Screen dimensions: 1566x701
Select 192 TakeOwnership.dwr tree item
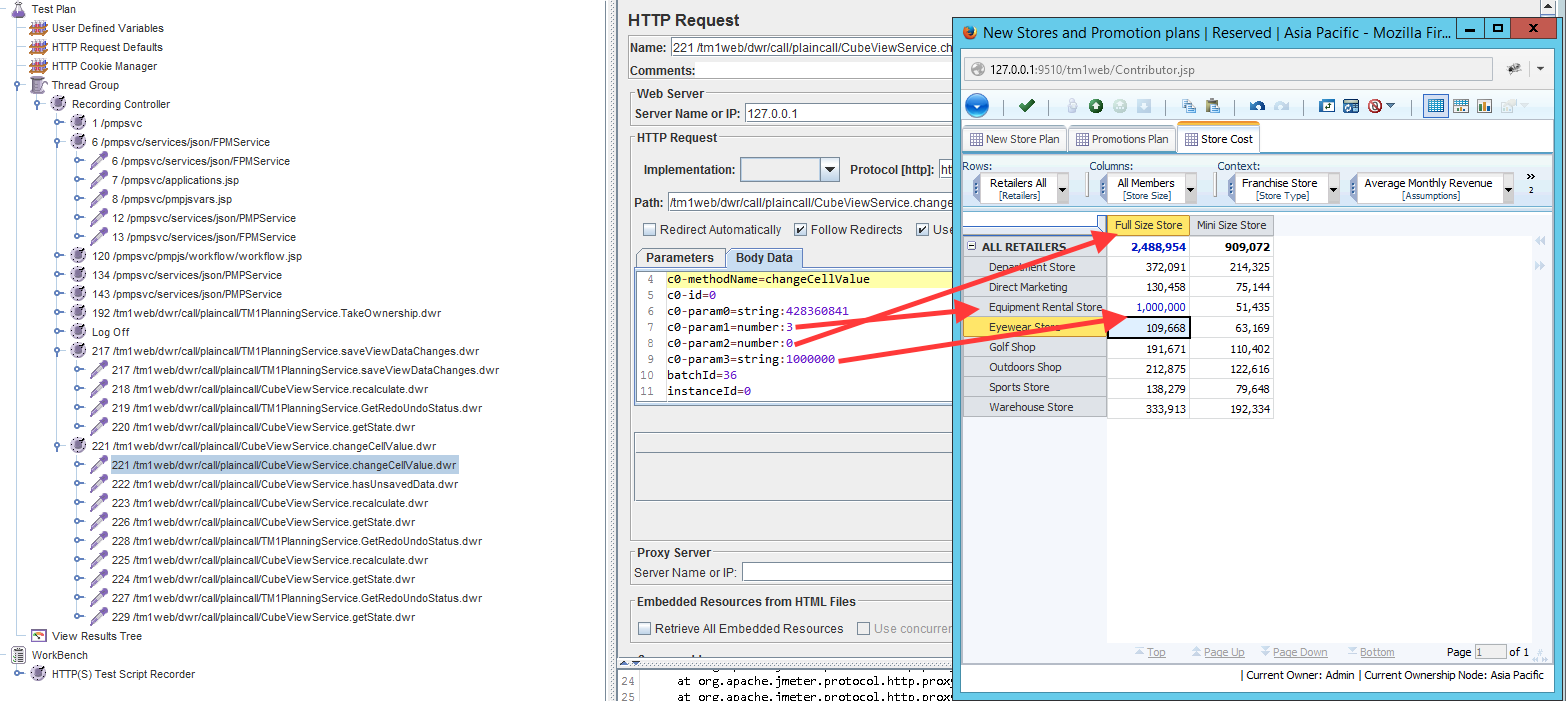tap(267, 313)
